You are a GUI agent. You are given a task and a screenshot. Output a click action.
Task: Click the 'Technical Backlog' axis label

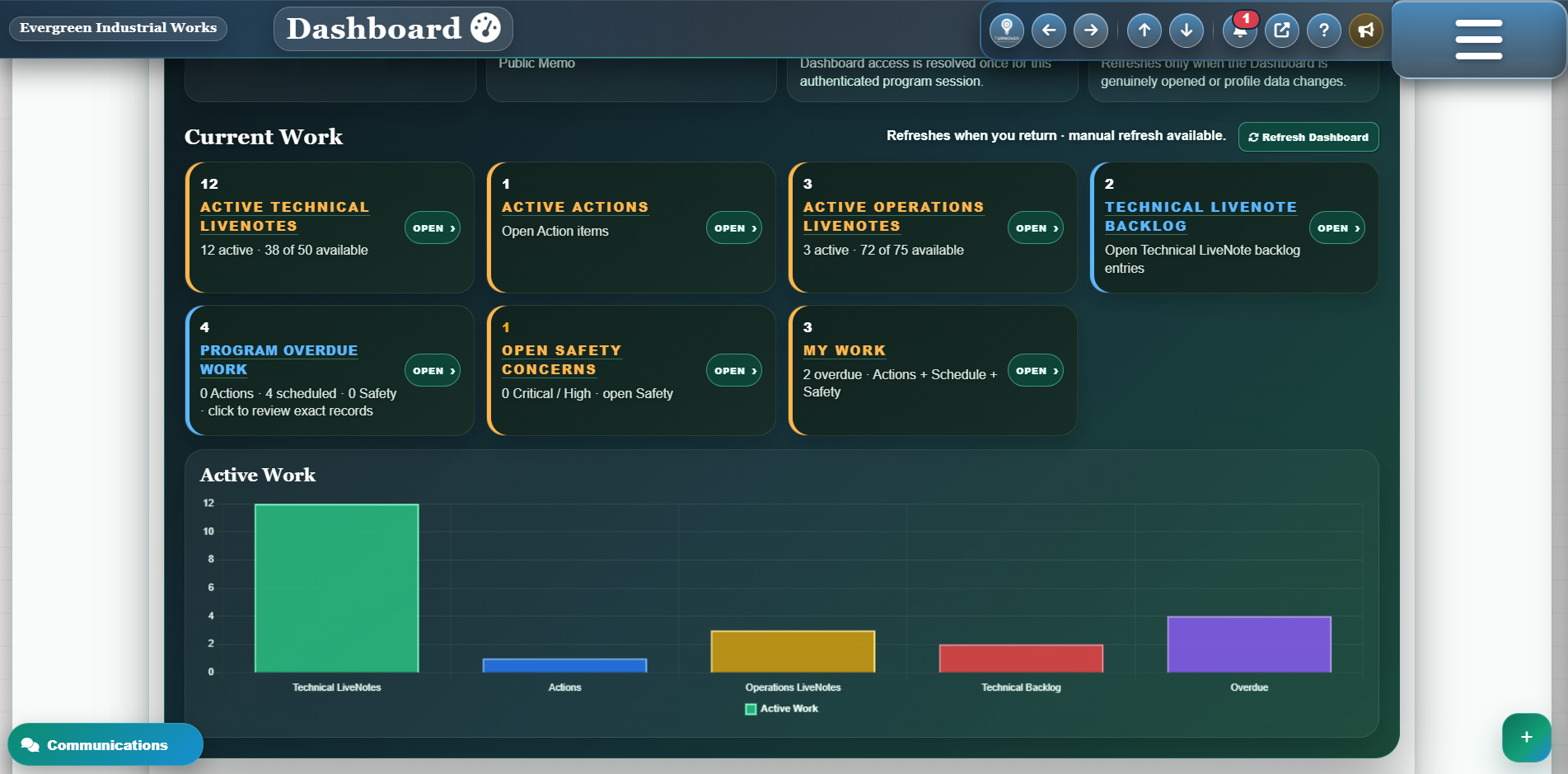[x=1021, y=687]
